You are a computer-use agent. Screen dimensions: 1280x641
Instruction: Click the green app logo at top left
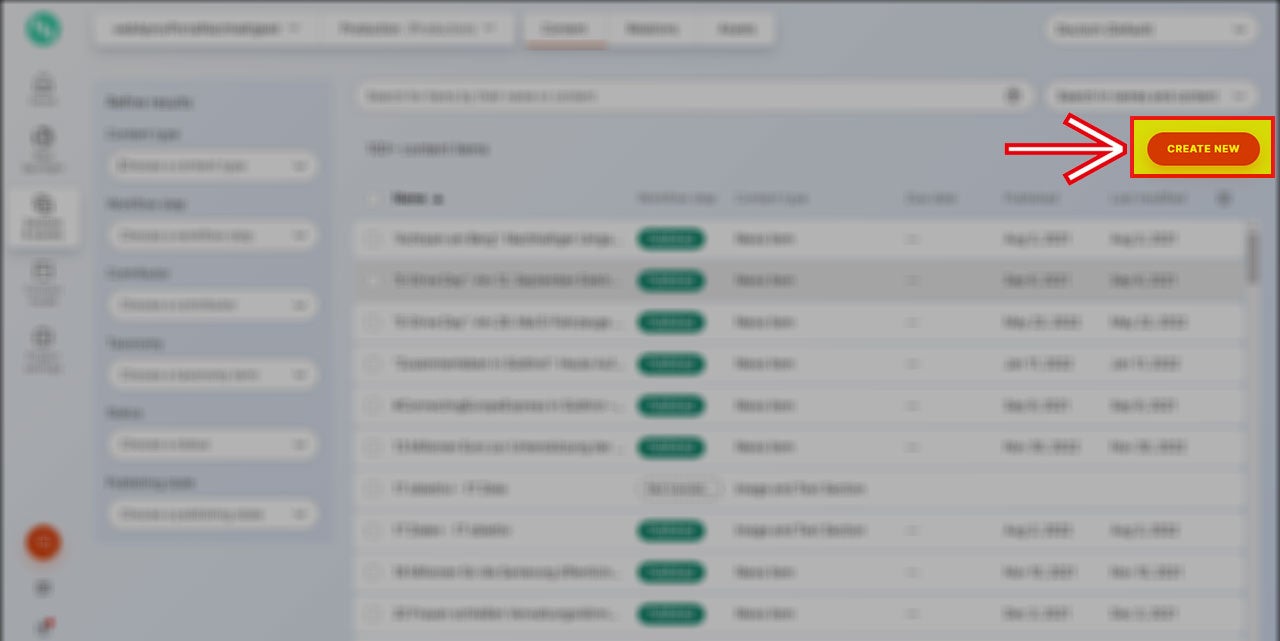point(43,29)
